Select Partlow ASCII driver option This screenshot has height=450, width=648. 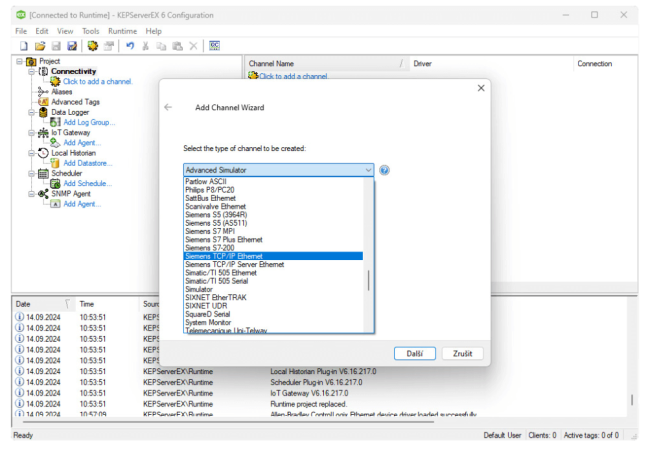tap(273, 181)
